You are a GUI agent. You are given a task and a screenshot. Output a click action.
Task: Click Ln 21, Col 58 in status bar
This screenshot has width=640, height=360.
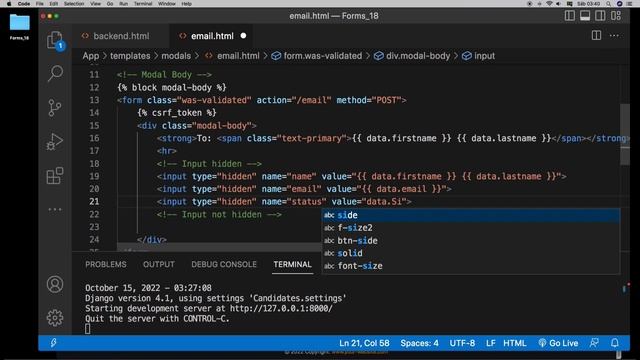pos(364,343)
